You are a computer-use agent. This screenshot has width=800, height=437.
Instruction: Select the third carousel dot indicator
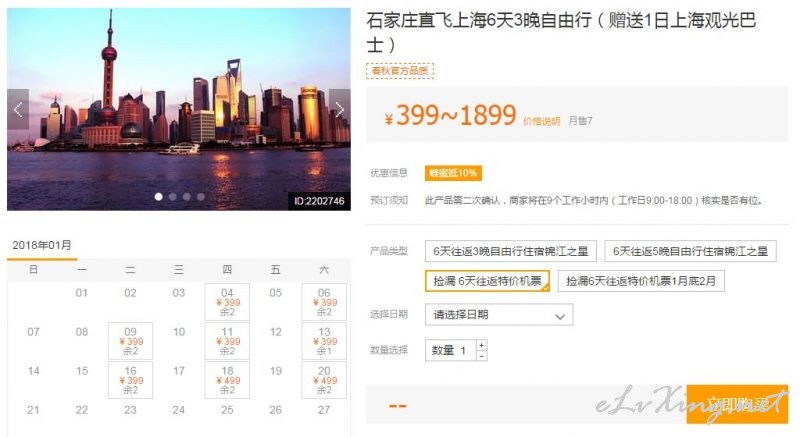187,196
